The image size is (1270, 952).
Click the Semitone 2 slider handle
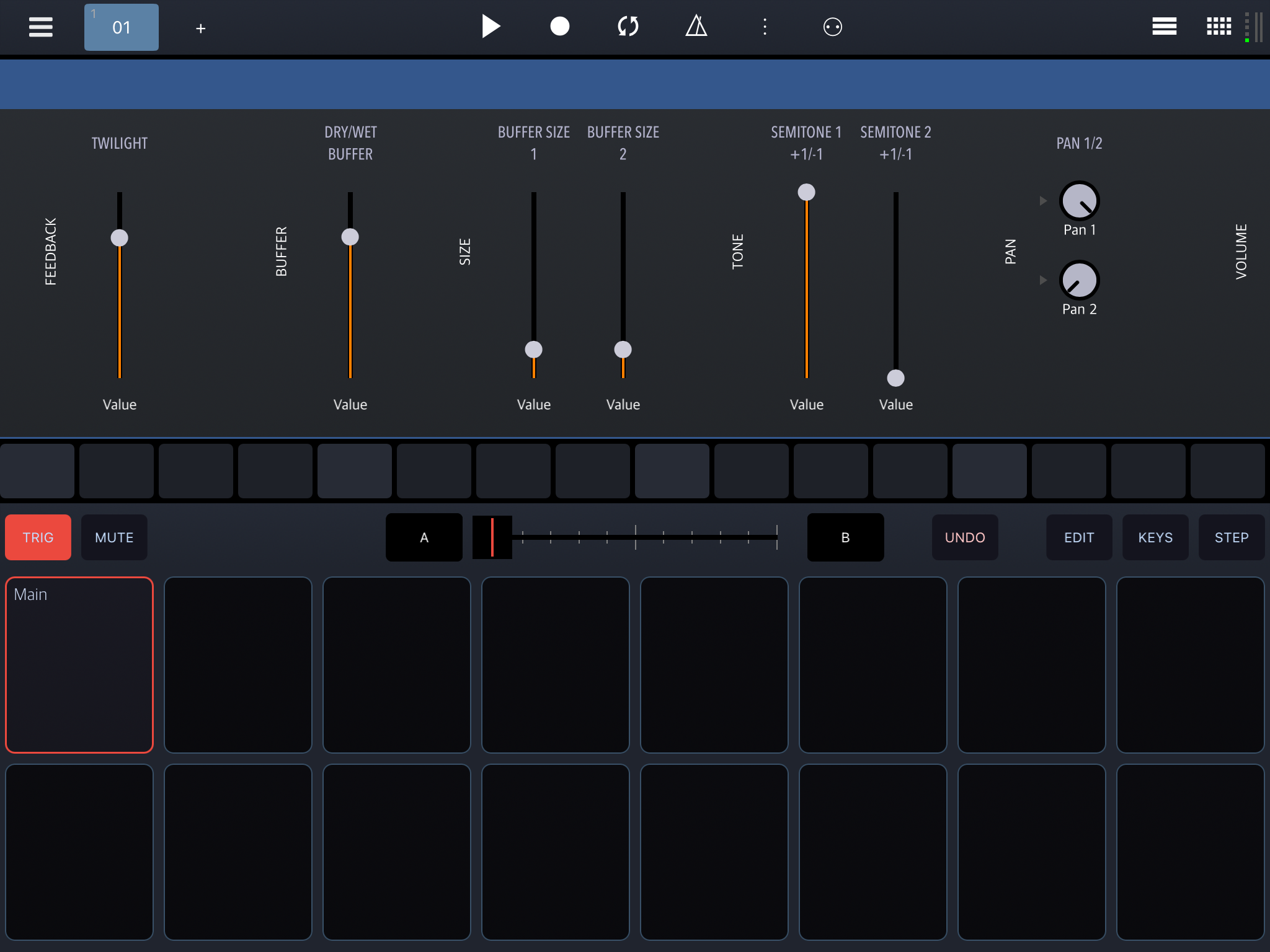pos(896,378)
